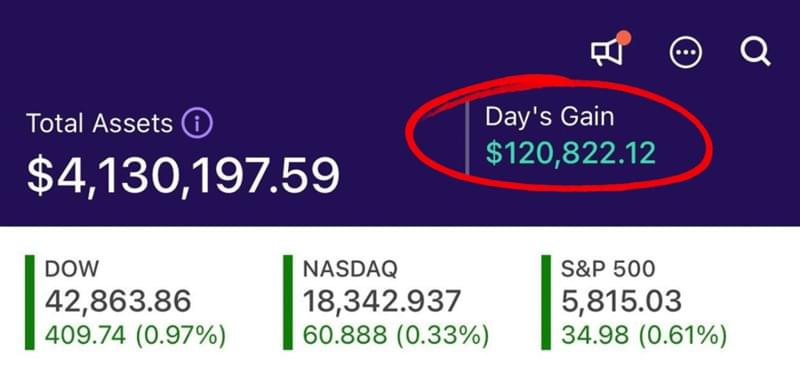Tap the $4,130,197.59 total assets value
This screenshot has width=800, height=391.
coord(183,175)
